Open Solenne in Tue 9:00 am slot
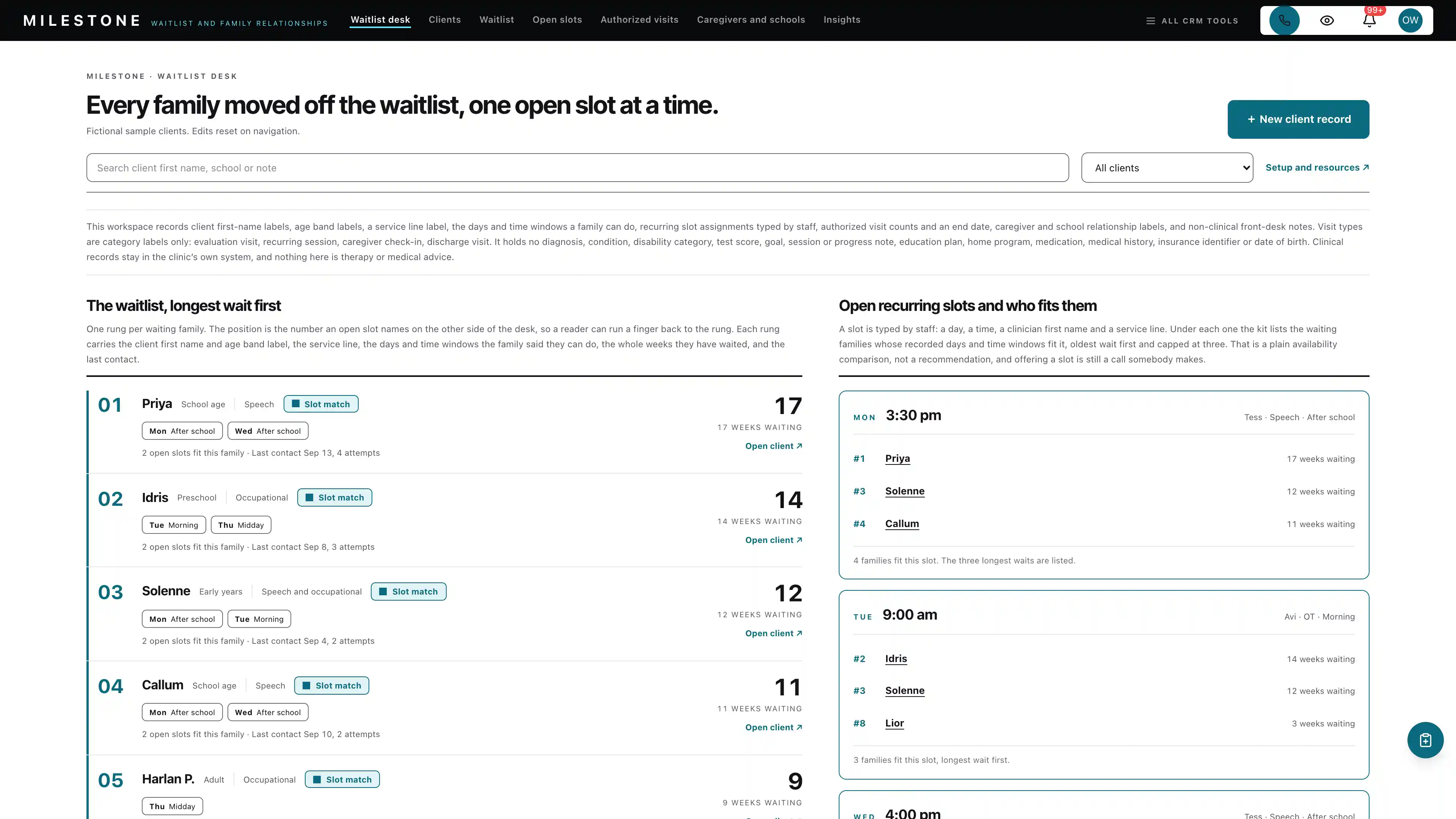The image size is (1456, 819). coord(904,691)
